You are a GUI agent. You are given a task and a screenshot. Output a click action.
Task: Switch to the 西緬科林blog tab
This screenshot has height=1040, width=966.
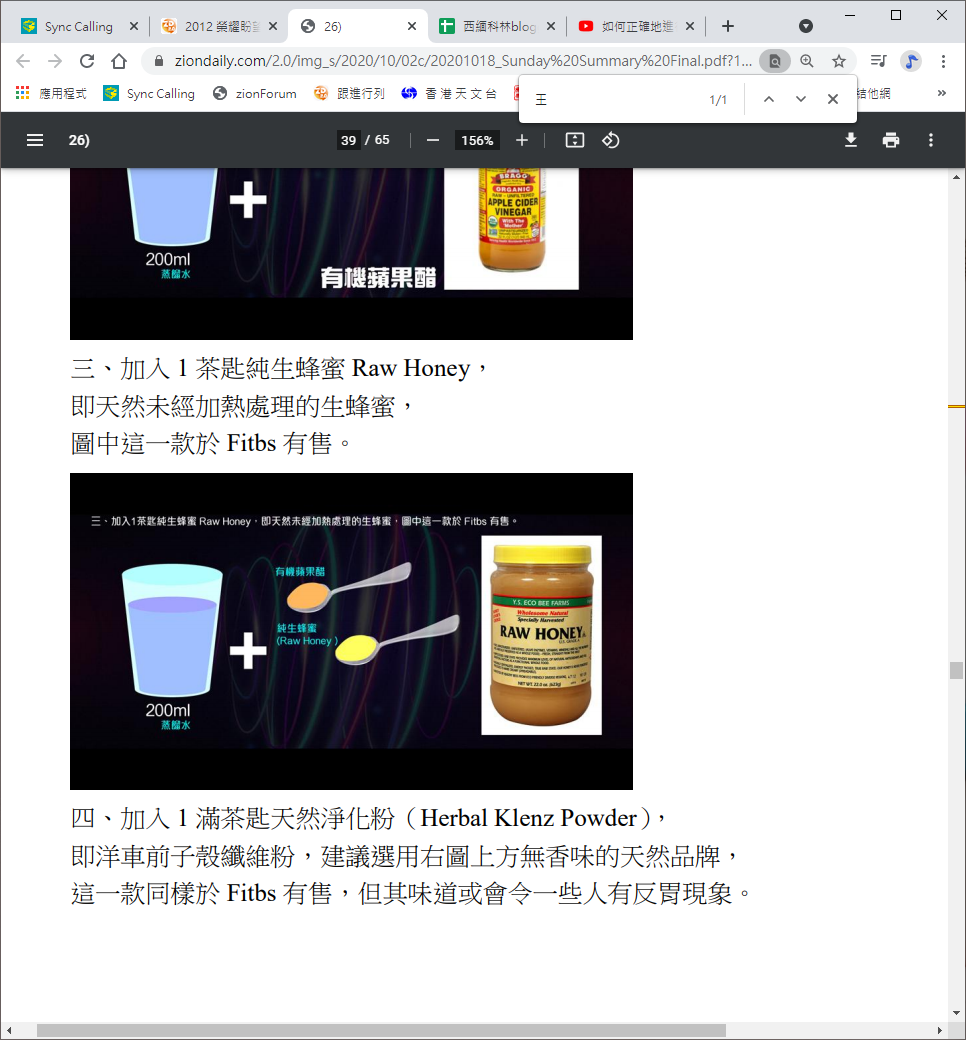click(498, 26)
